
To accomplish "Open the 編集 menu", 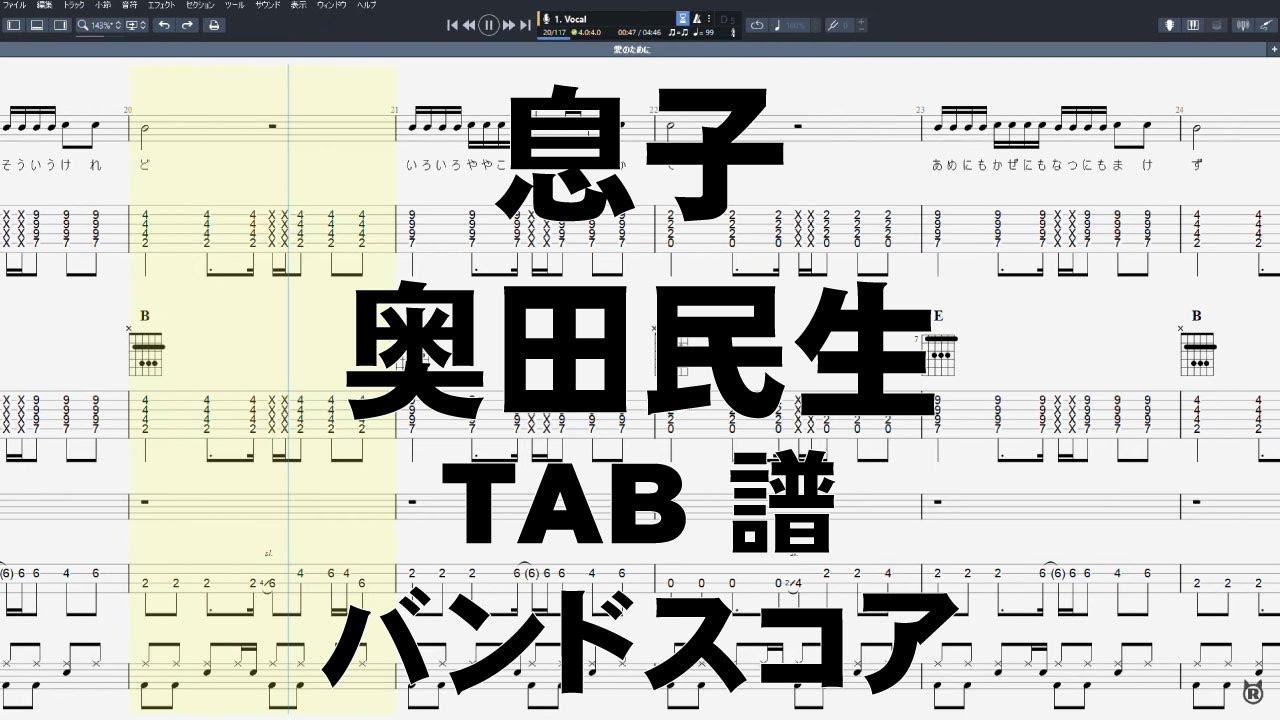I will [45, 5].
